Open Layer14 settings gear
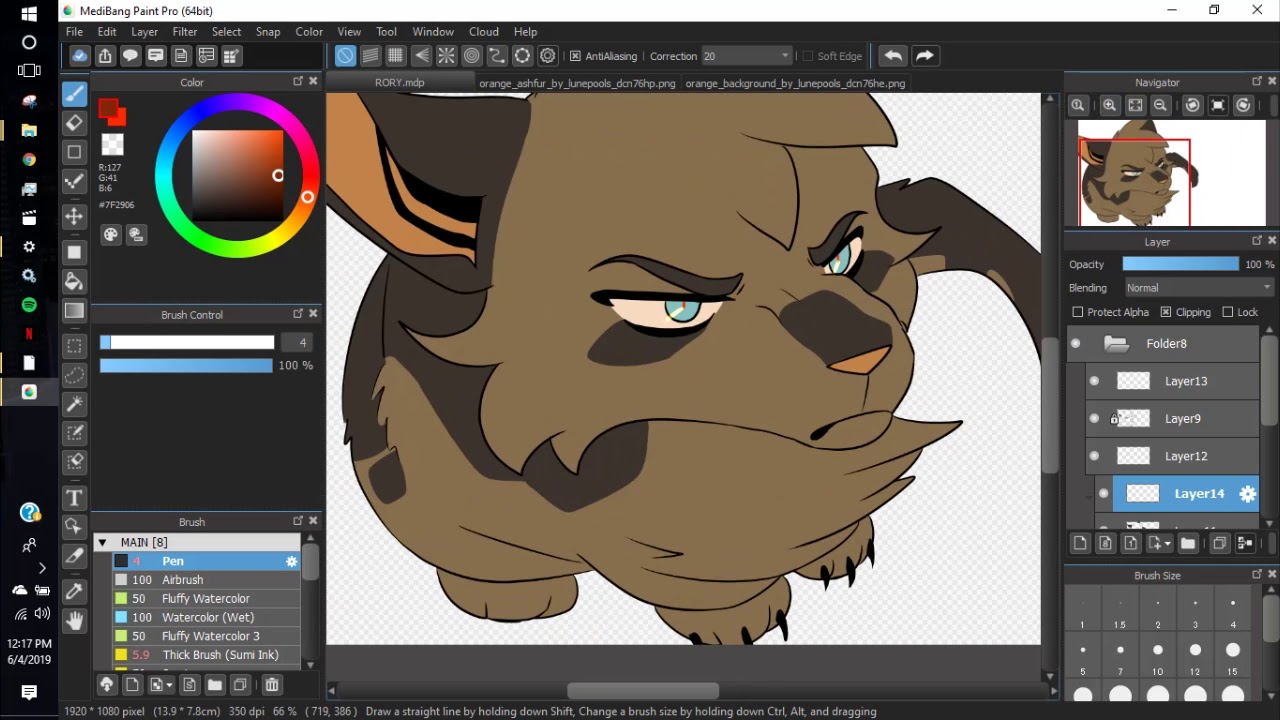 [1248, 493]
